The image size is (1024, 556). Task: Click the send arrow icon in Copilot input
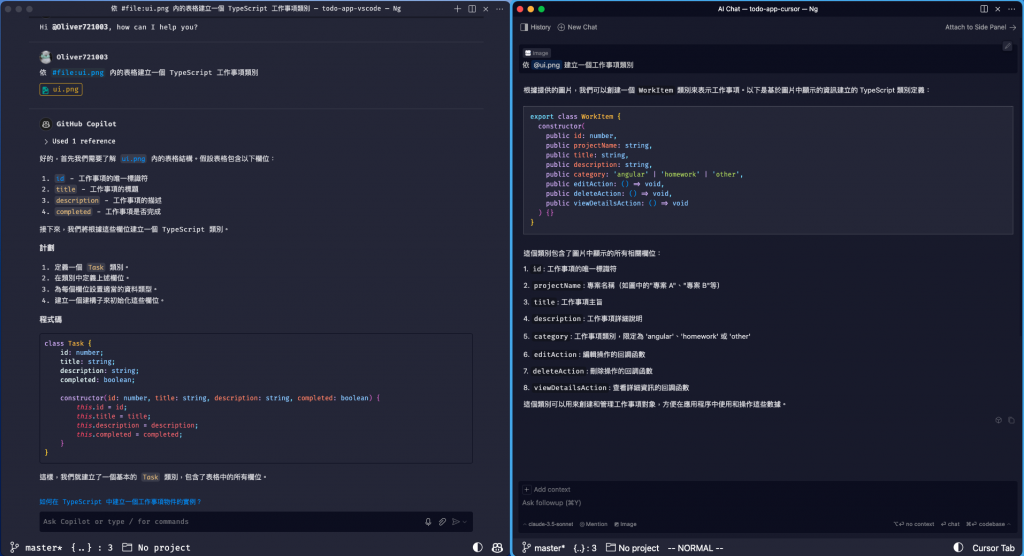pos(456,521)
